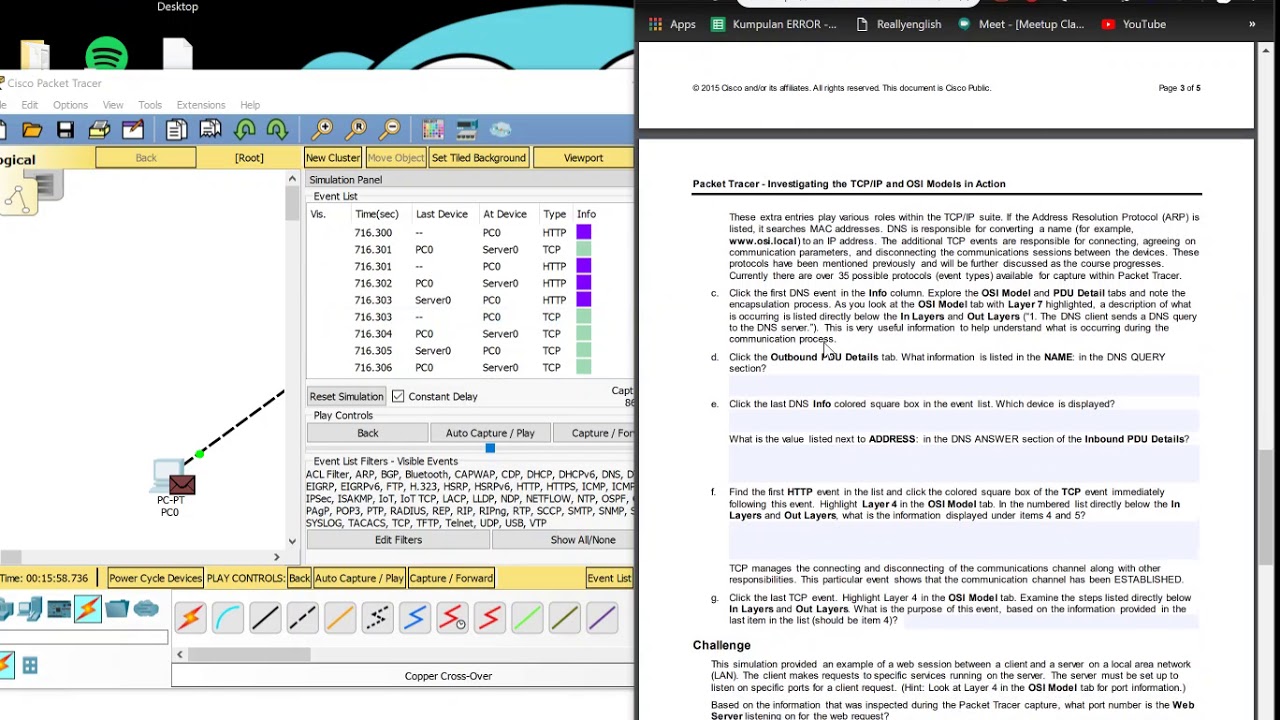This screenshot has height=720, width=1280.
Task: Click the cloud icon in the toolbar
Action: 501,130
